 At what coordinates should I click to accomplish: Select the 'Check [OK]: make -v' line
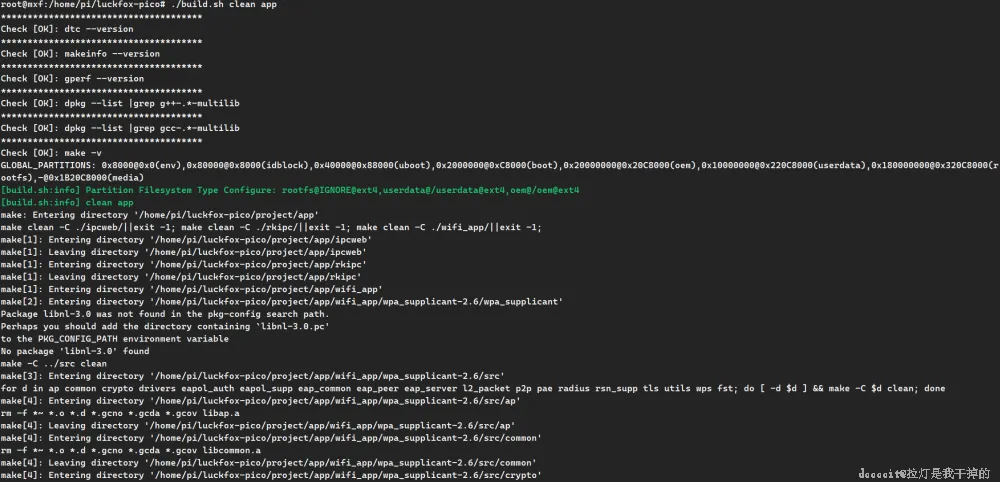point(51,153)
